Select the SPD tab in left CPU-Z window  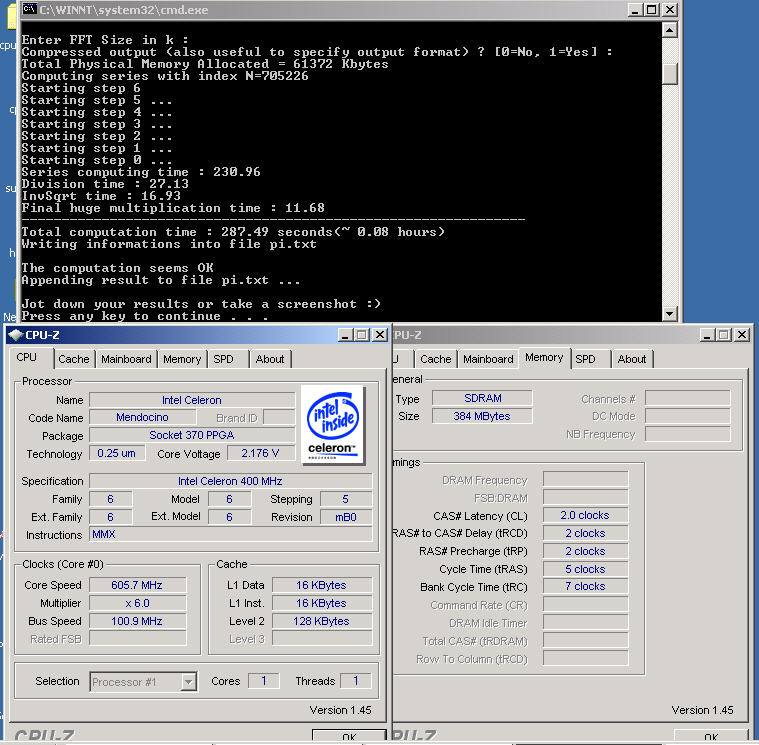tap(223, 359)
